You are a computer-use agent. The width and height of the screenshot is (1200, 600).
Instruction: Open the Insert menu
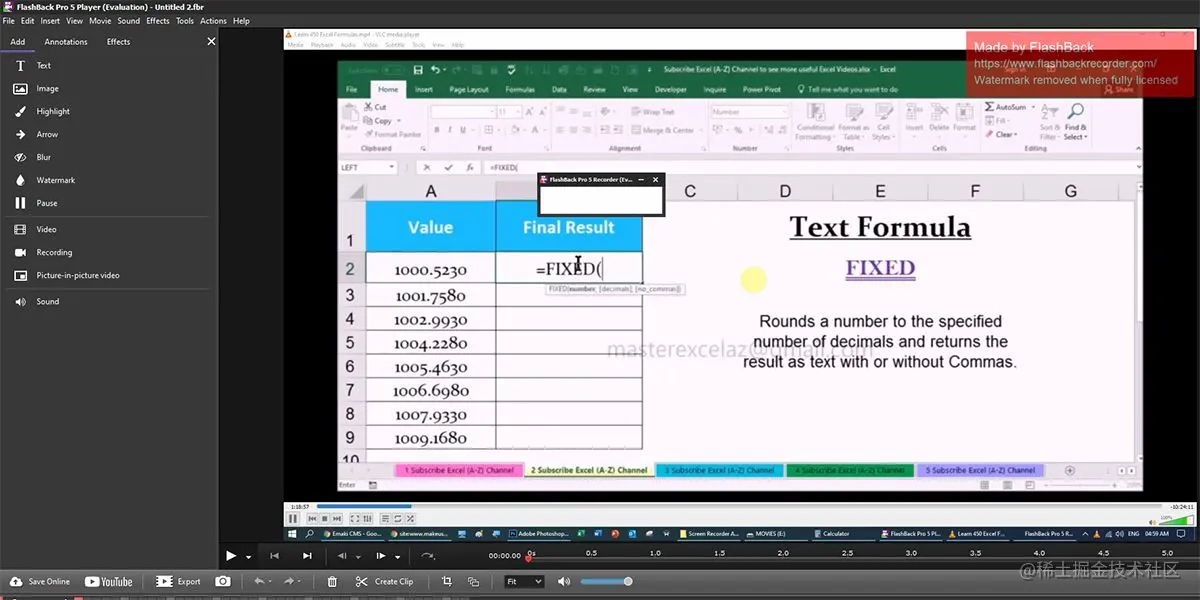point(50,21)
